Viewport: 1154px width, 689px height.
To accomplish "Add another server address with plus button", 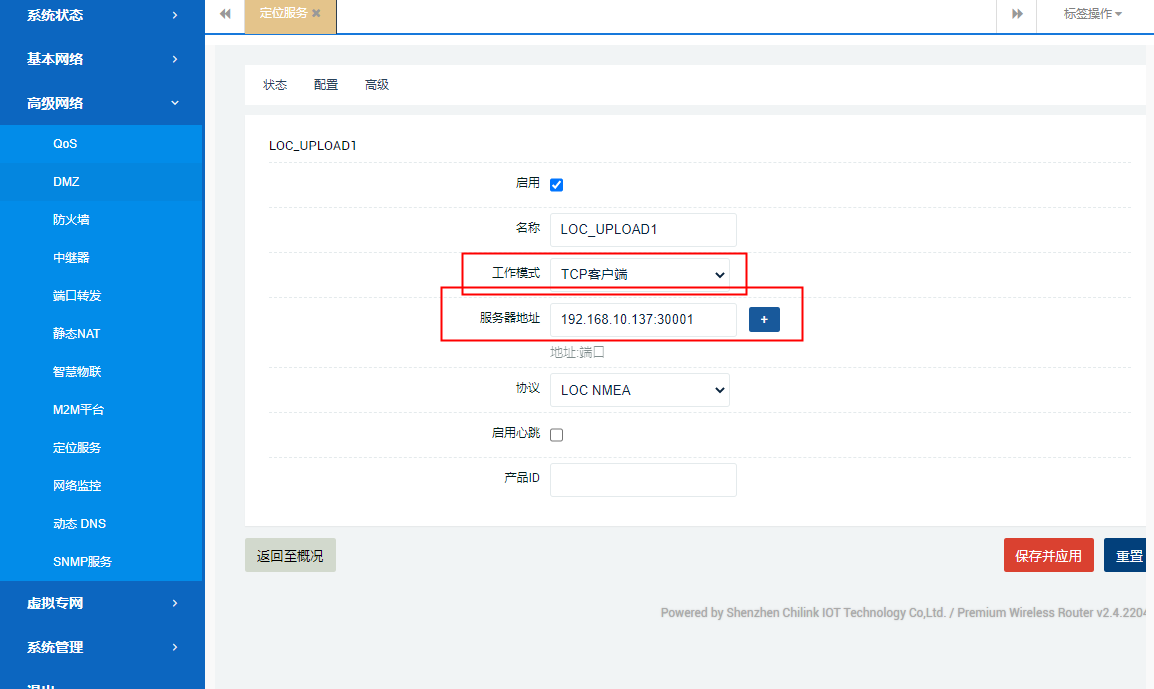I will tap(764, 320).
